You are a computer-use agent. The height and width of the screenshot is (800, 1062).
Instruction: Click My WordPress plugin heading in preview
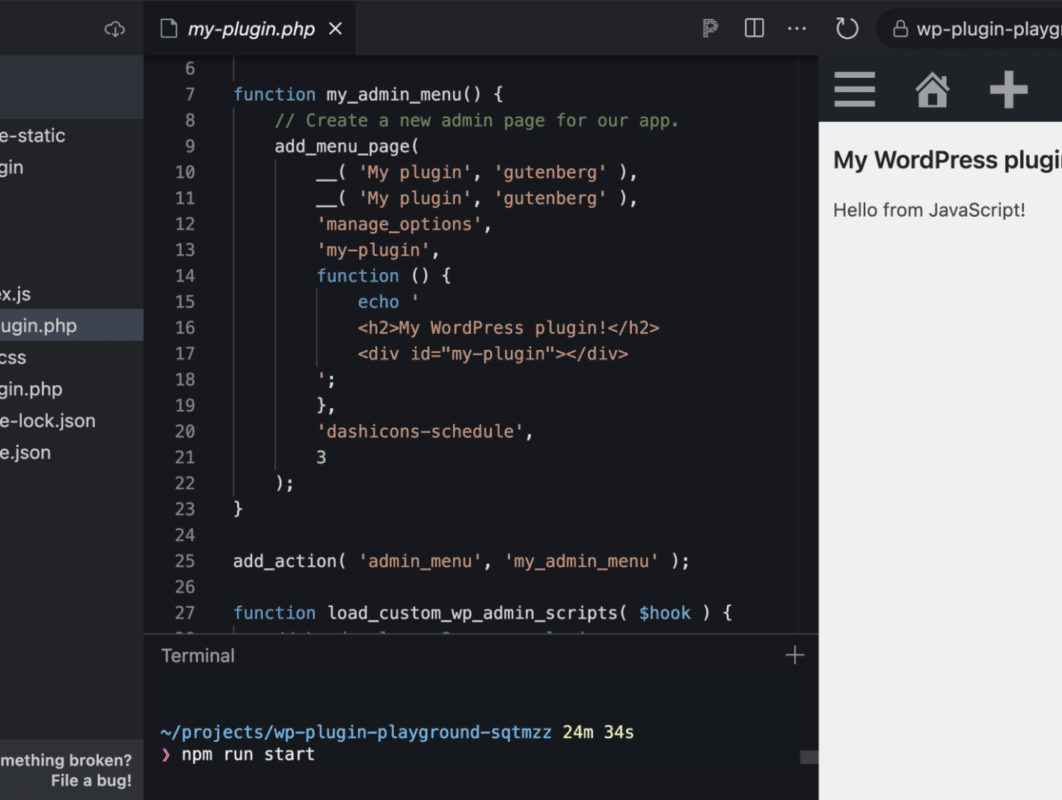[948, 160]
